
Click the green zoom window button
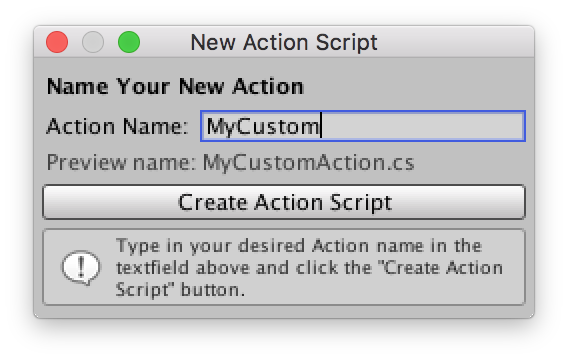pos(129,42)
